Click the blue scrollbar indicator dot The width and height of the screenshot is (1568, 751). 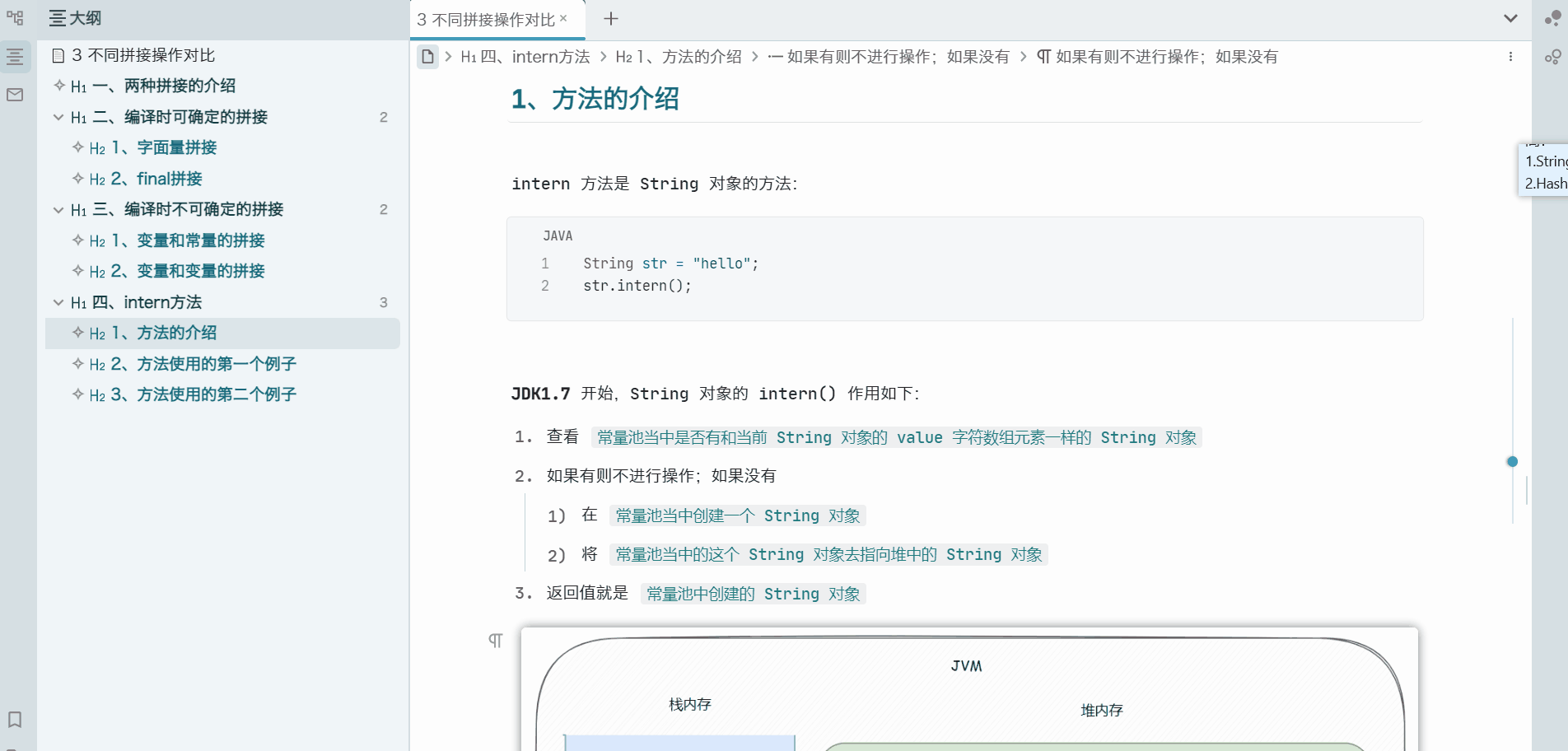coord(1513,462)
